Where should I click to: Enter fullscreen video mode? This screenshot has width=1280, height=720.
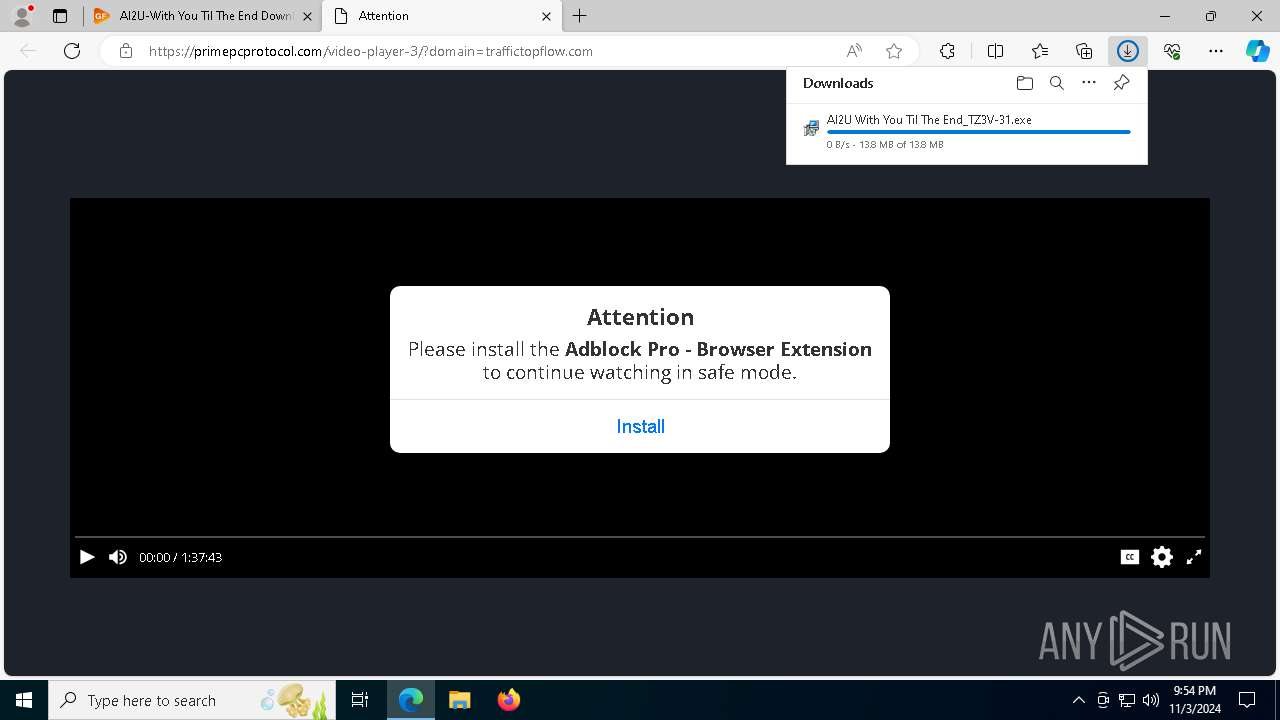(x=1194, y=557)
